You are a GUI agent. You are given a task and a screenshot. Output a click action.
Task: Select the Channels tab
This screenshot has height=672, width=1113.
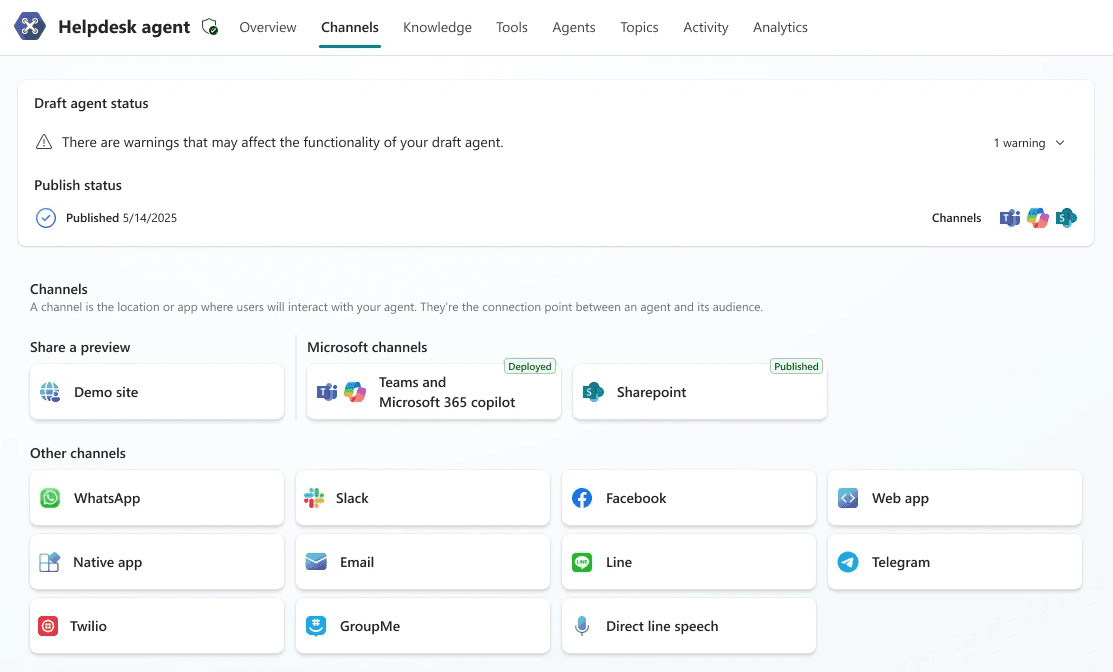tap(350, 27)
